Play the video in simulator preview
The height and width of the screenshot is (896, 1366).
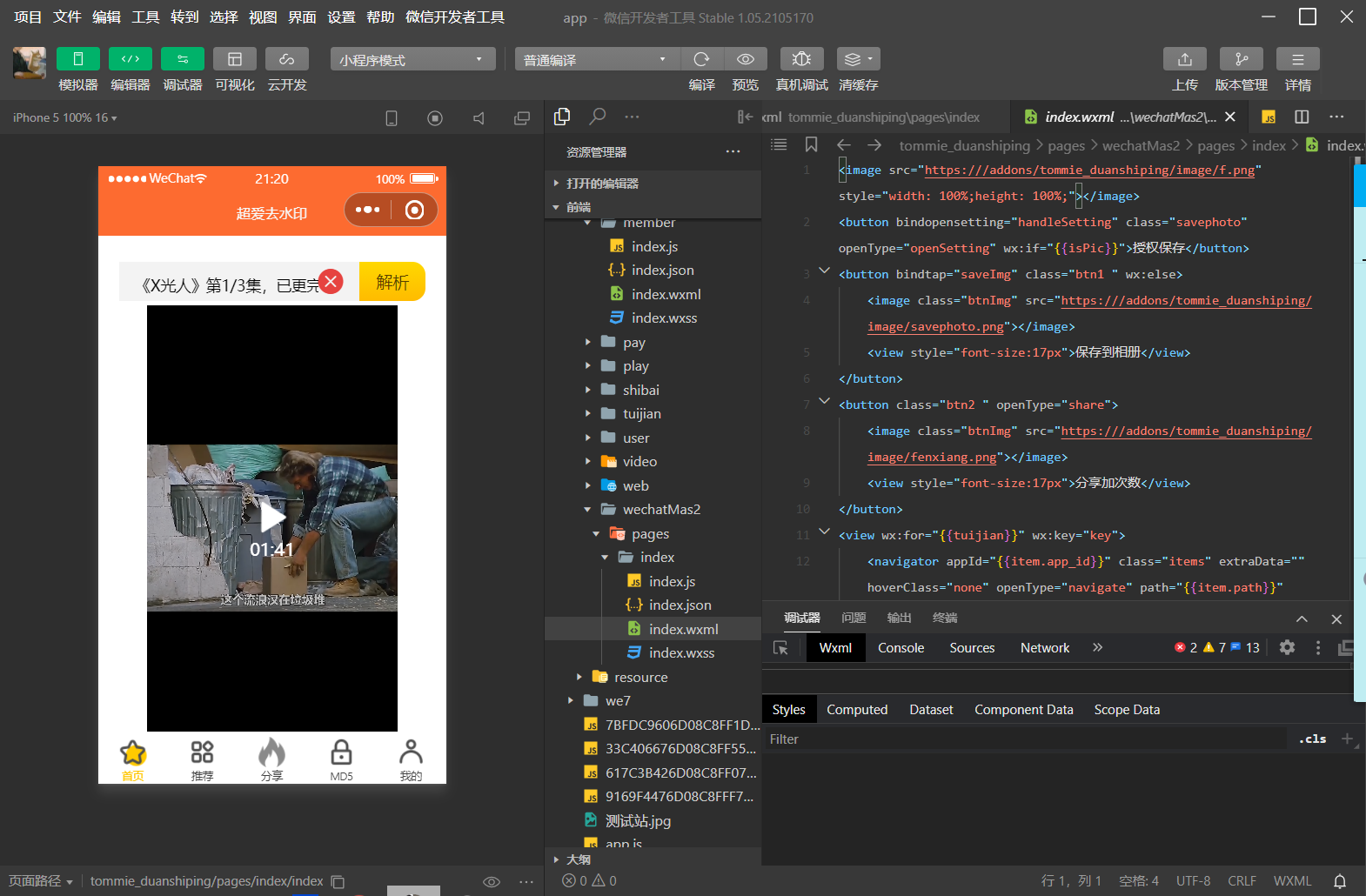pyautogui.click(x=272, y=518)
